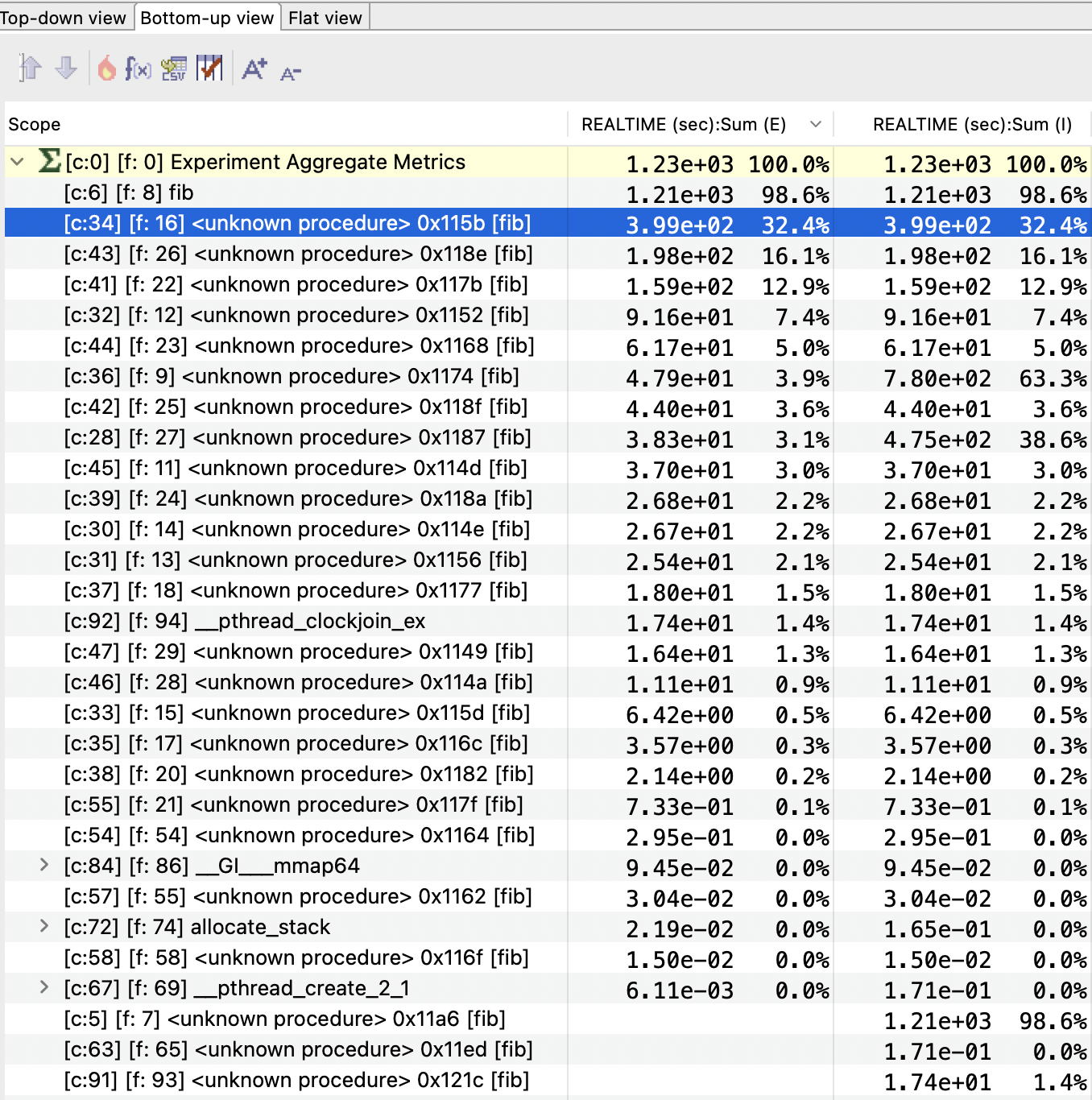Click the hot path flame icon

click(107, 68)
